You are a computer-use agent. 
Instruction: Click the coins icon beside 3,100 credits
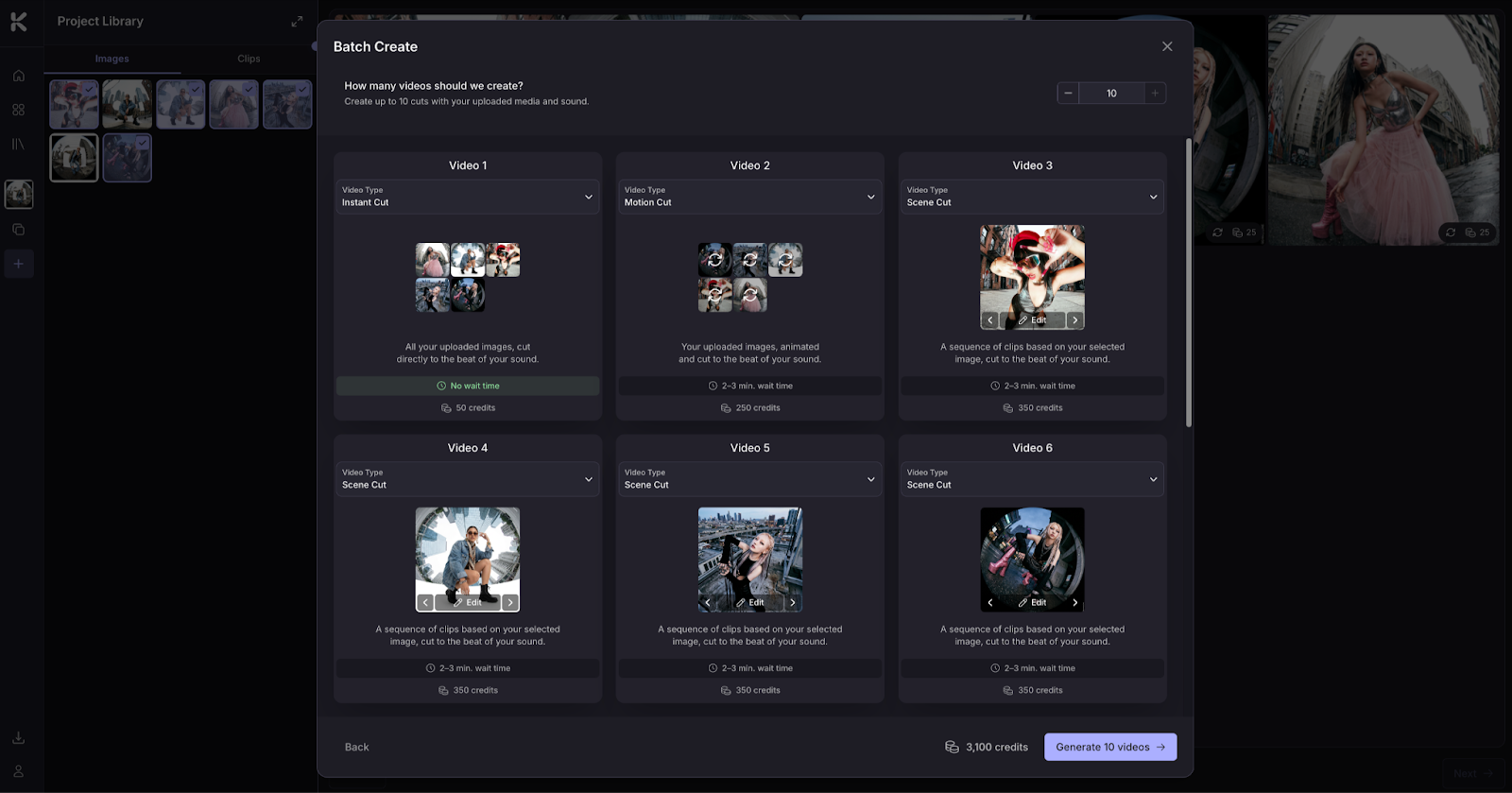(952, 747)
